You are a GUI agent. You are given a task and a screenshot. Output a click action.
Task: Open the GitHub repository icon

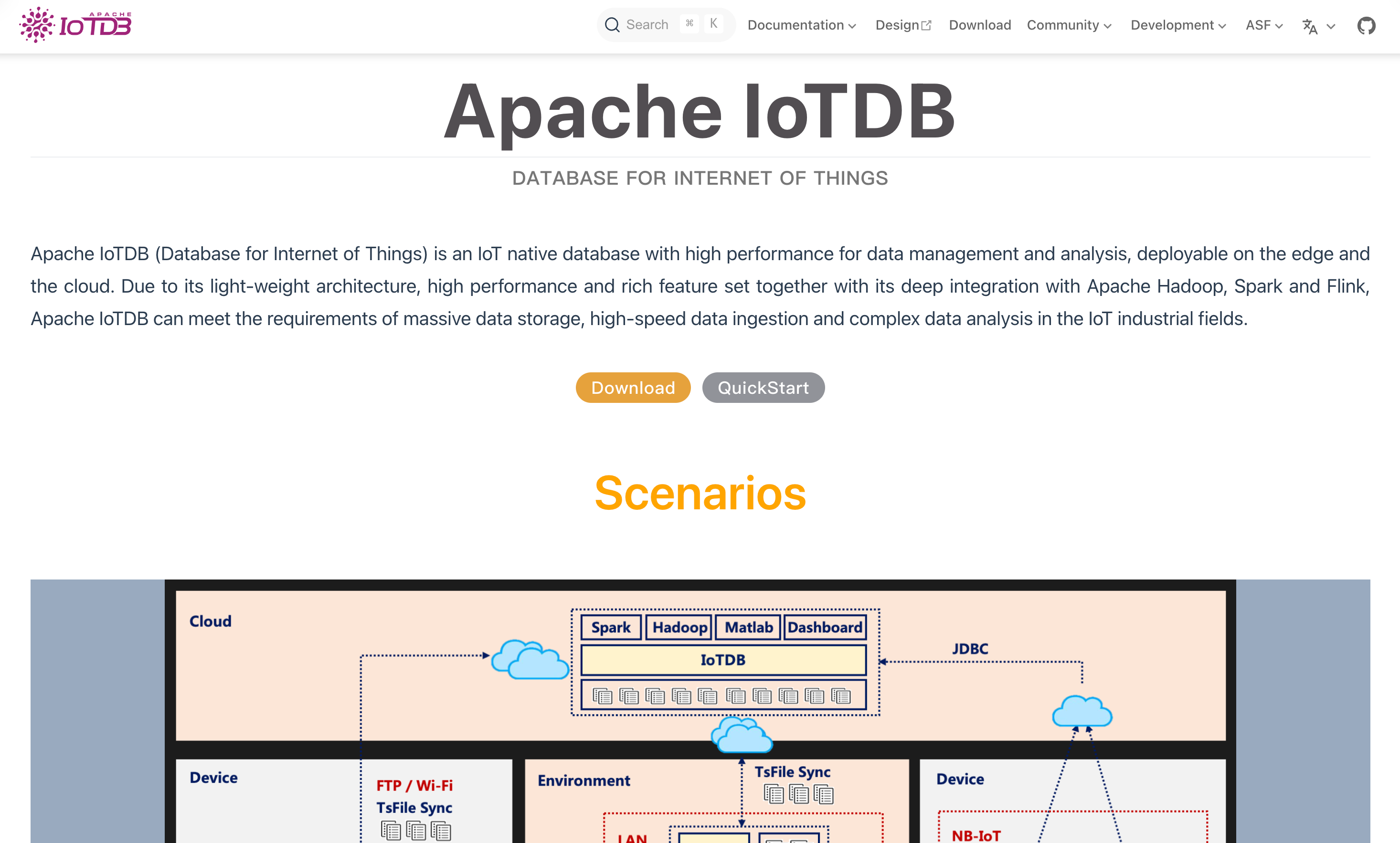coord(1366,26)
